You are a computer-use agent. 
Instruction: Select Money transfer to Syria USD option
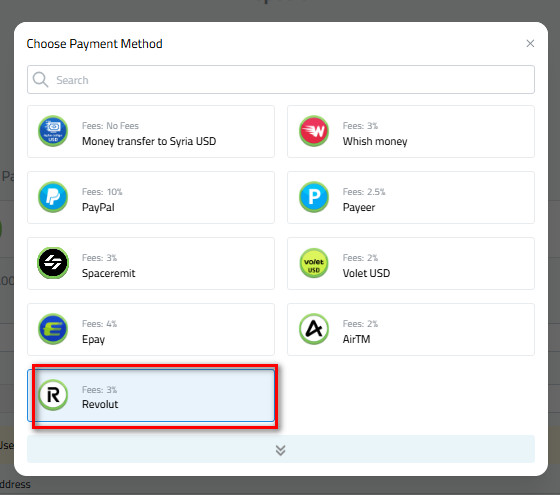click(x=151, y=131)
